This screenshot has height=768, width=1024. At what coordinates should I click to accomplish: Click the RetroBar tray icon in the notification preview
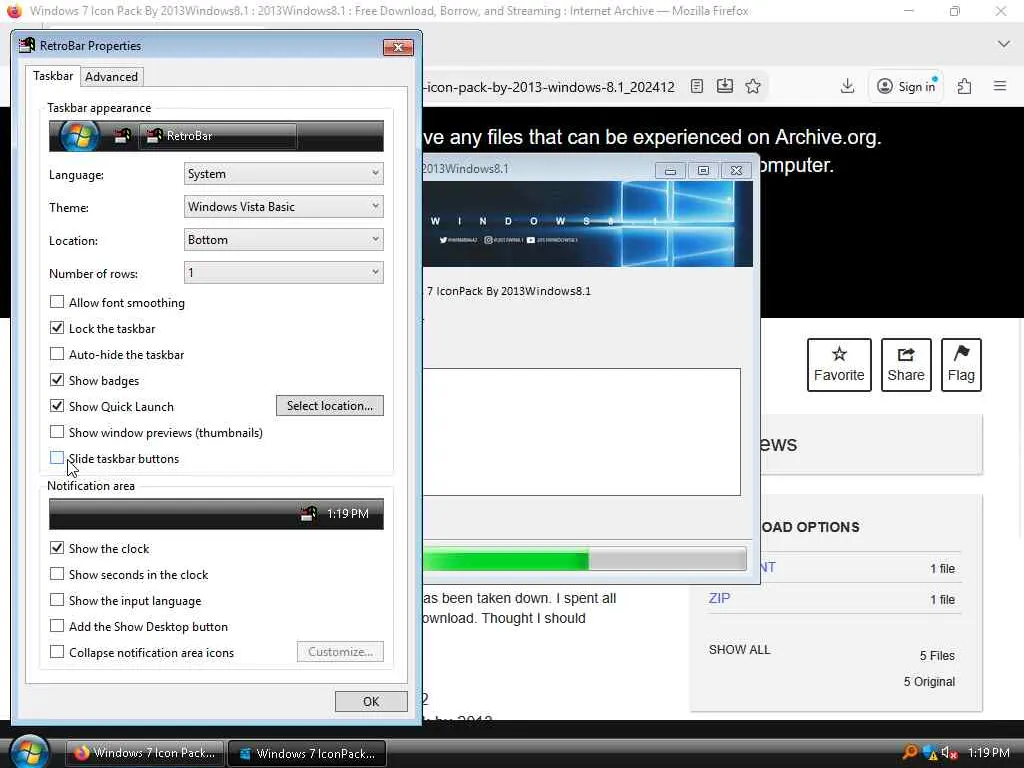[x=308, y=514]
